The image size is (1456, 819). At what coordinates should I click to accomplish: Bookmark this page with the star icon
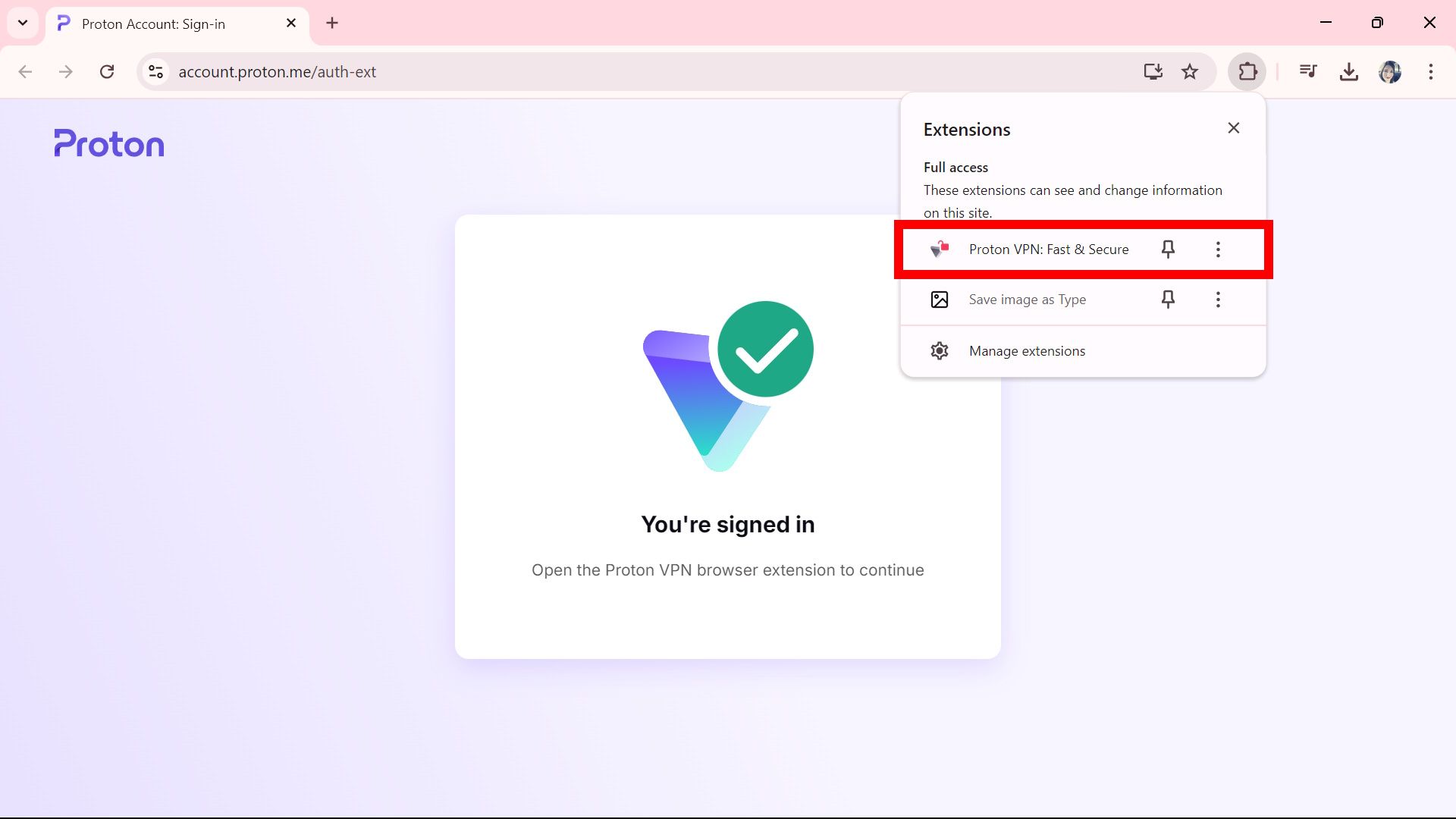tap(1190, 71)
